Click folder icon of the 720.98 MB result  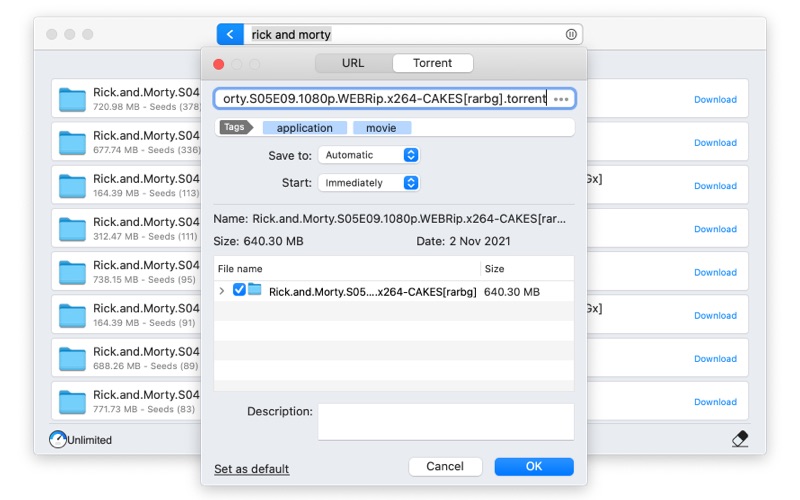(x=72, y=99)
